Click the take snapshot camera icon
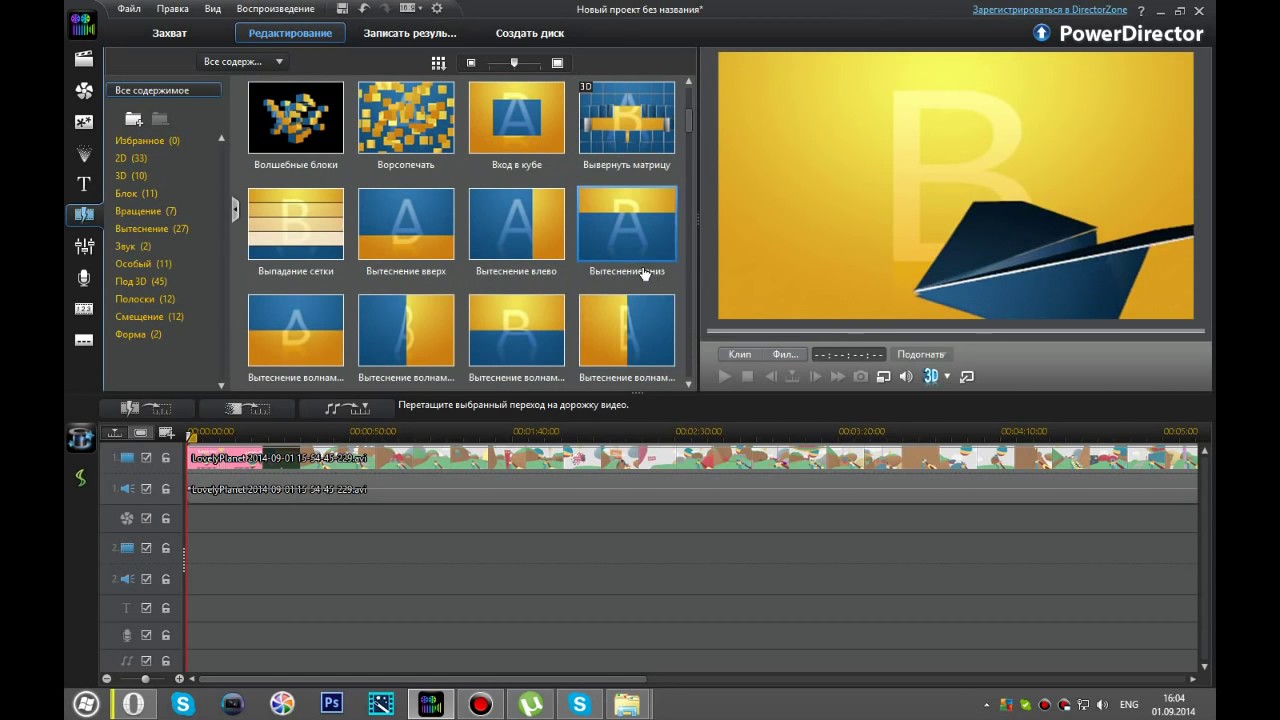Image resolution: width=1280 pixels, height=720 pixels. 860,376
